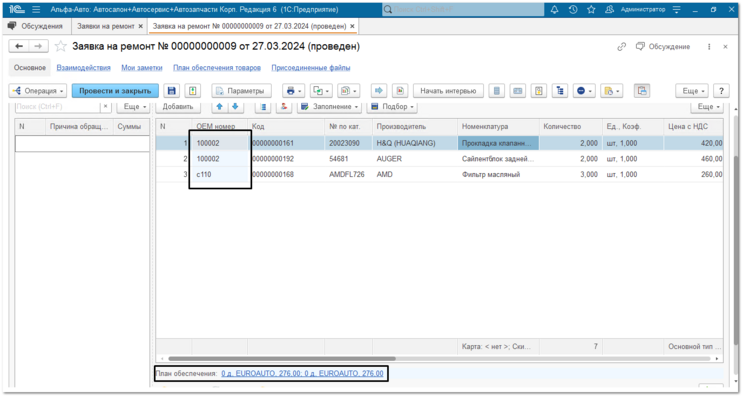The height and width of the screenshot is (397, 743).
Task: Open the Взаимодействия section
Action: tap(83, 68)
